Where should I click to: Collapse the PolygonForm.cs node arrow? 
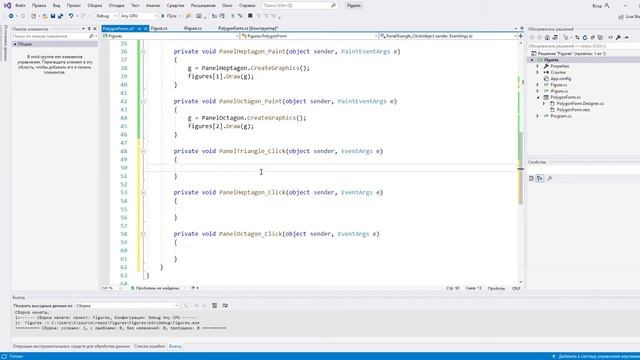tap(538, 98)
